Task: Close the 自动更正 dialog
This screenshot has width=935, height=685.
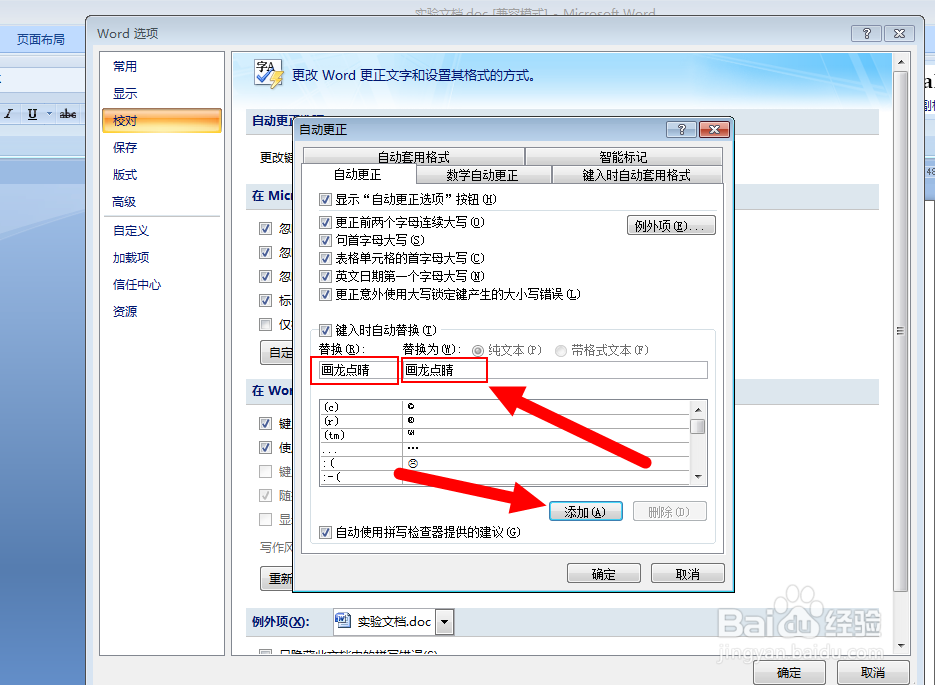Action: point(714,129)
